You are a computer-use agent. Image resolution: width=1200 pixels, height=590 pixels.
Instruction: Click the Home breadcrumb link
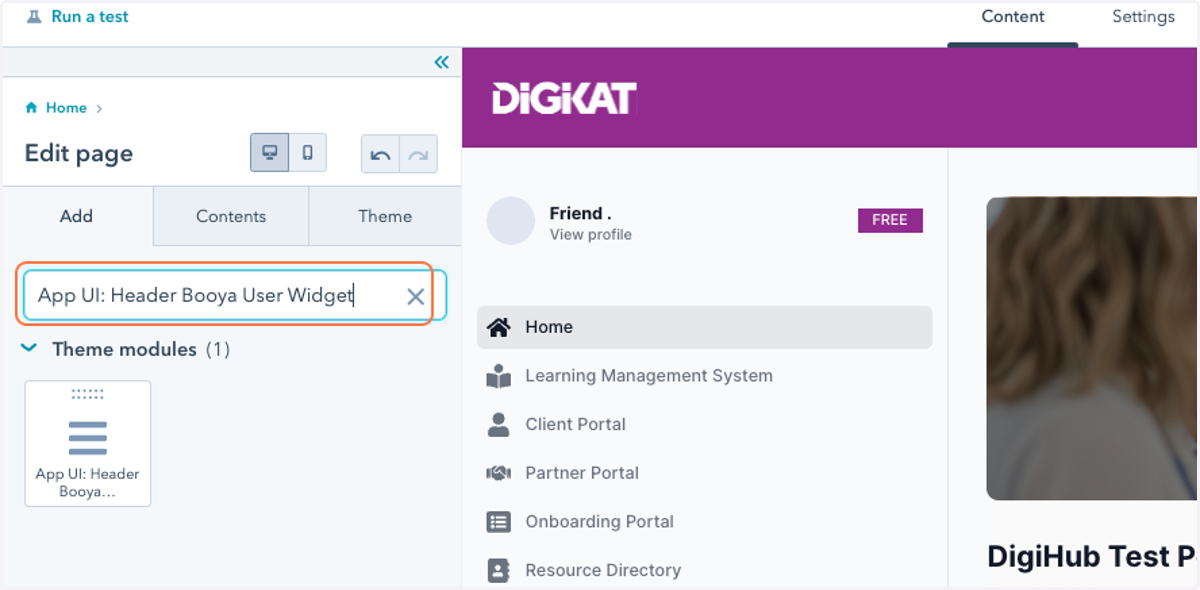coord(66,108)
